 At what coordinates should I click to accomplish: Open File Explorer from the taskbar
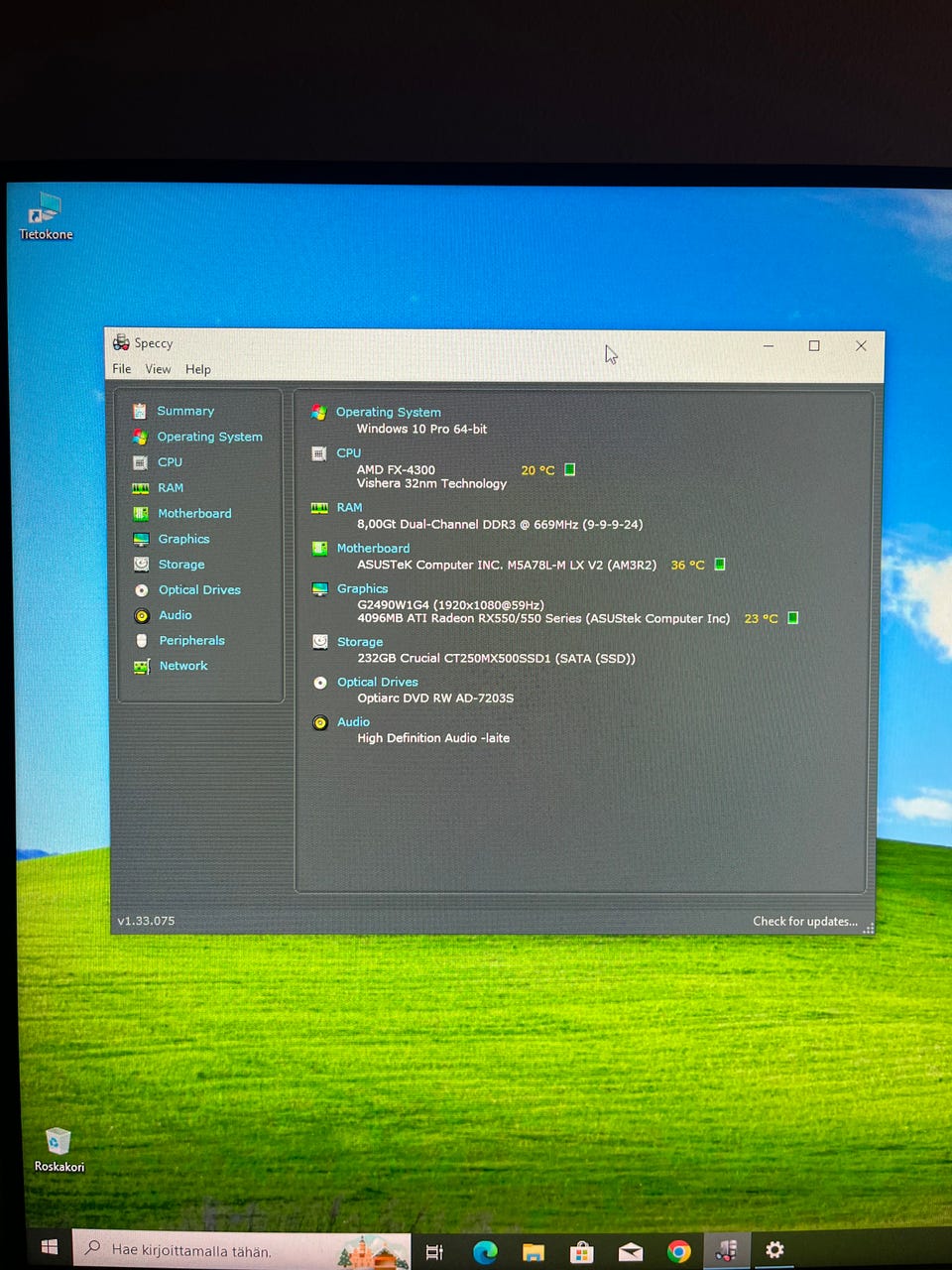pyautogui.click(x=534, y=1252)
